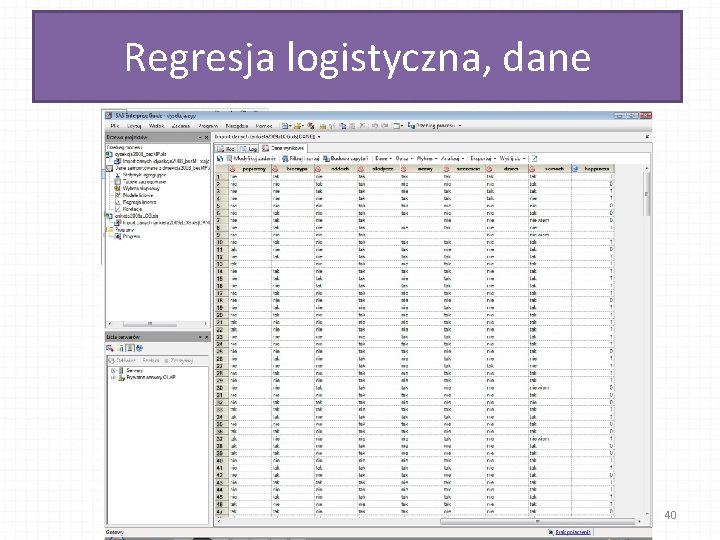This screenshot has width=720, height=540.
Task: Click the Budowa zapytań icon
Action: point(326,158)
